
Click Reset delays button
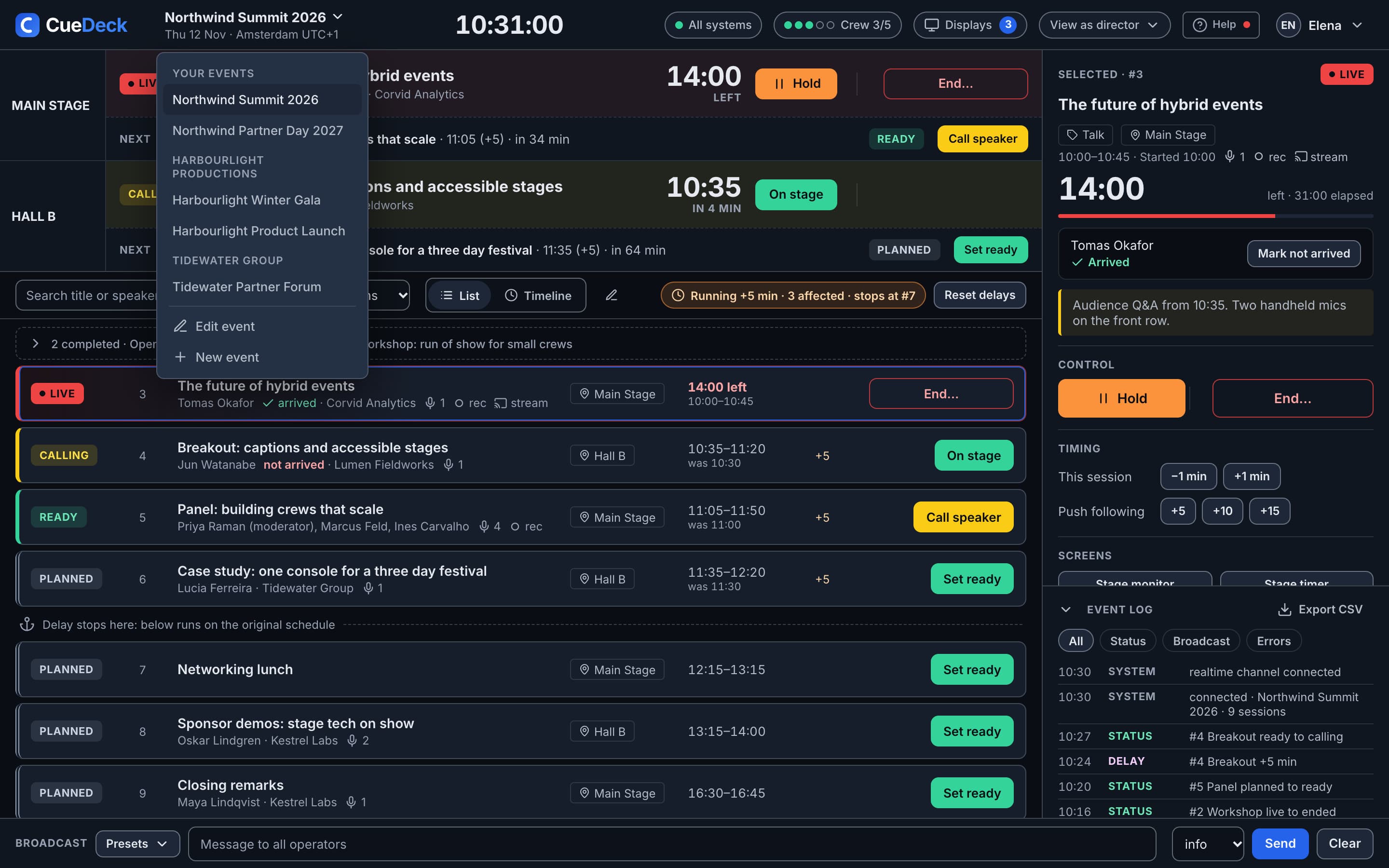coord(979,295)
